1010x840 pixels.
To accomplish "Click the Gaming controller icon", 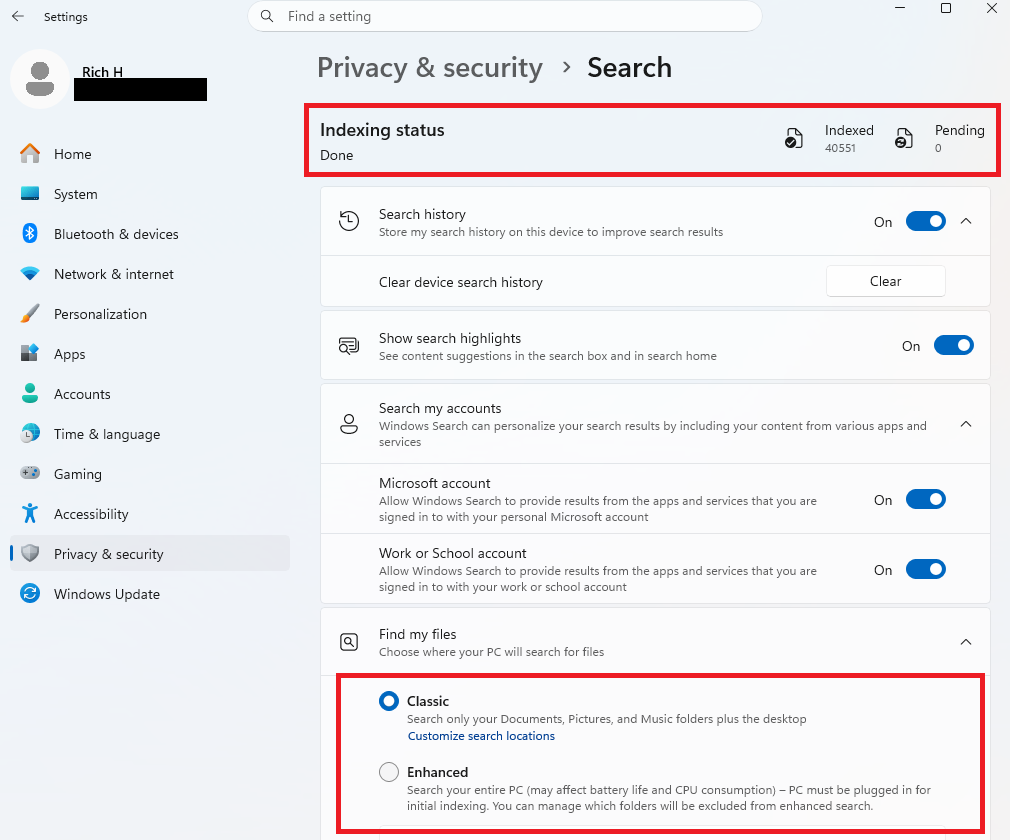I will [30, 473].
